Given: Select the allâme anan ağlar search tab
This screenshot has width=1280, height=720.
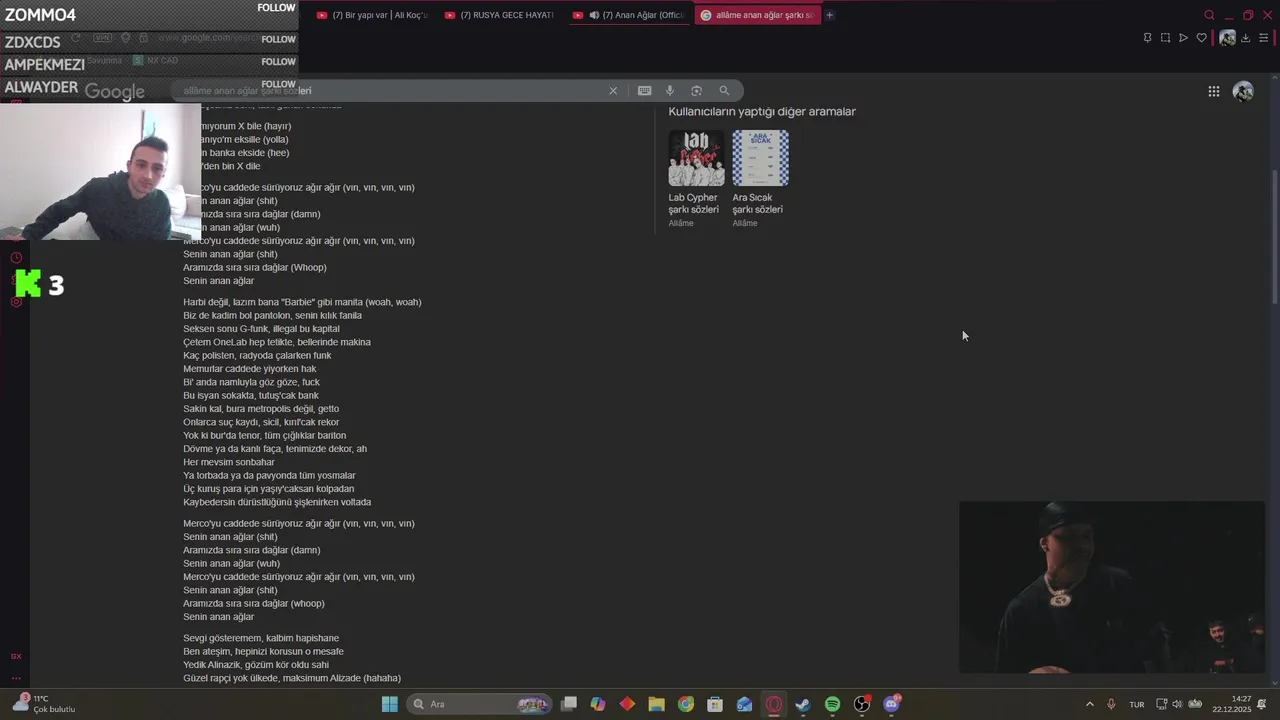Looking at the screenshot, I should 757,15.
